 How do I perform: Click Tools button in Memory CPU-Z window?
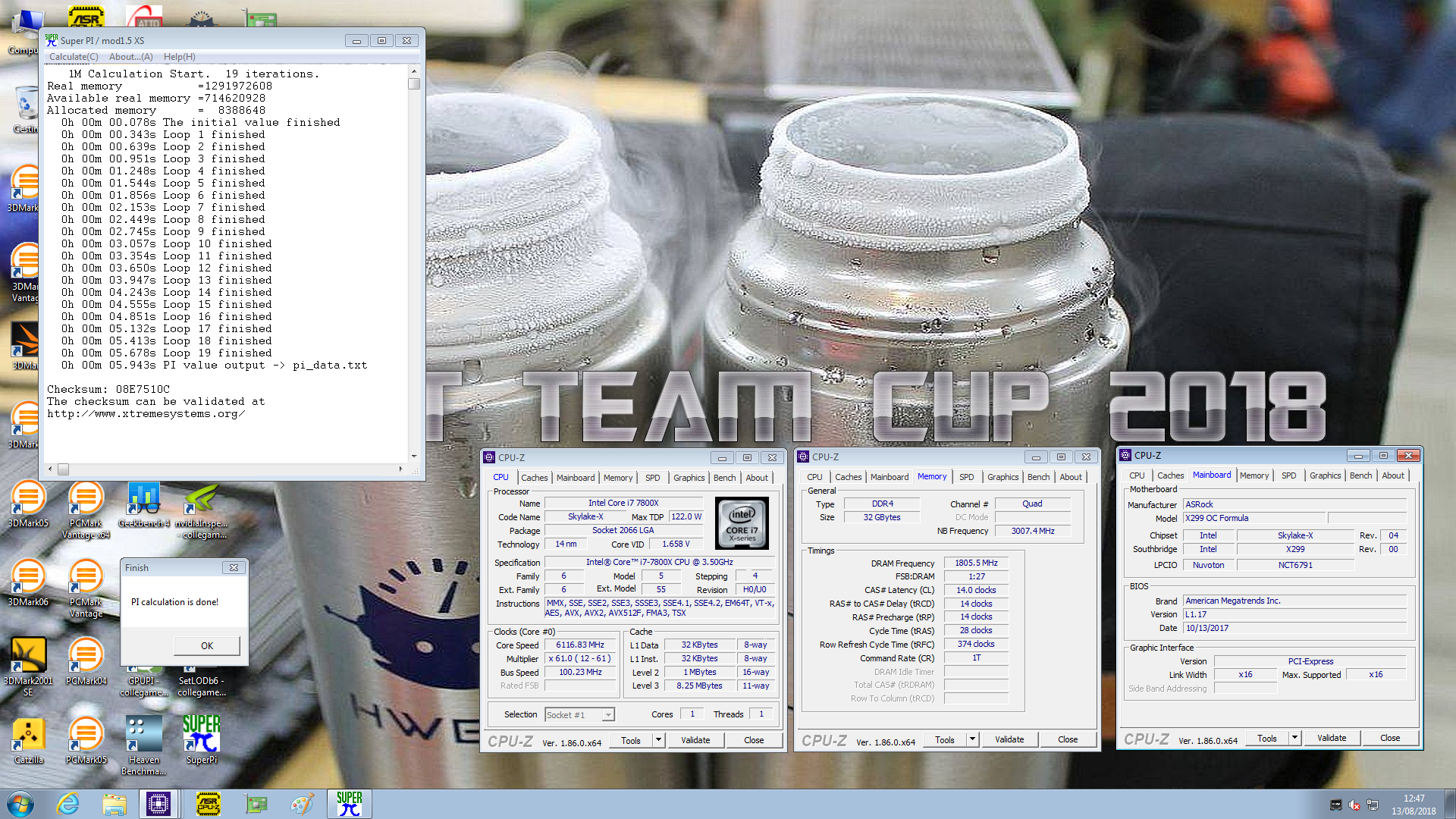coord(944,739)
